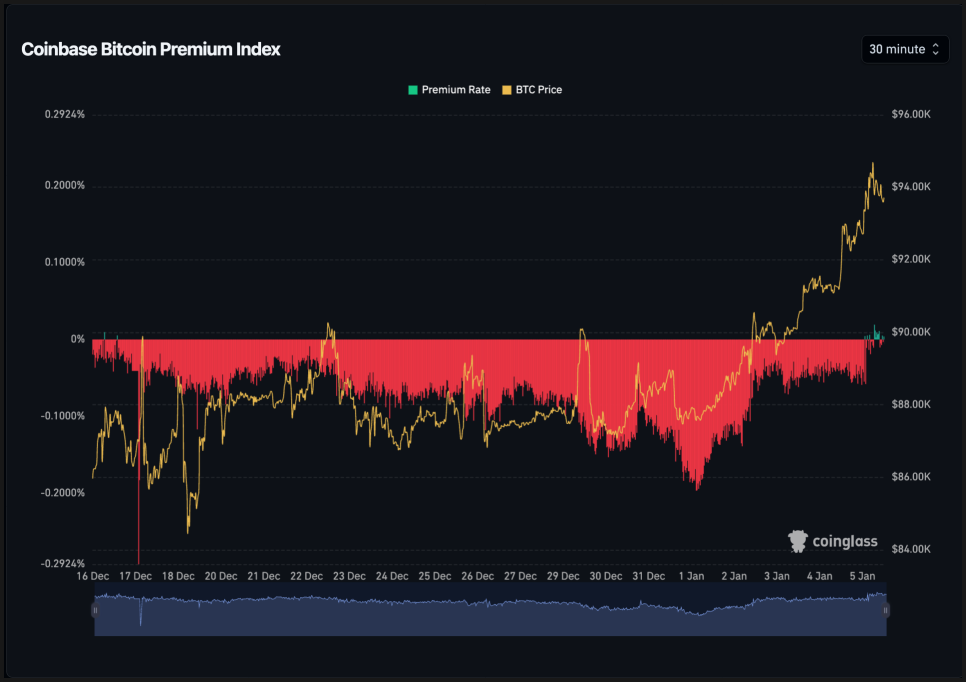Click the 1 Jan date label
The height and width of the screenshot is (682, 966).
tap(691, 576)
